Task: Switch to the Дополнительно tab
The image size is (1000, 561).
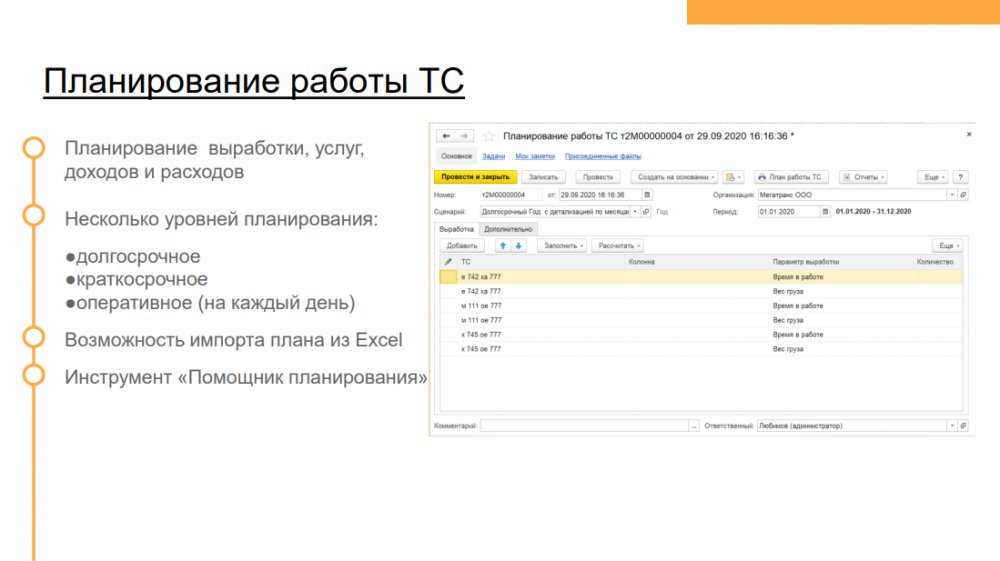Action: (x=508, y=229)
